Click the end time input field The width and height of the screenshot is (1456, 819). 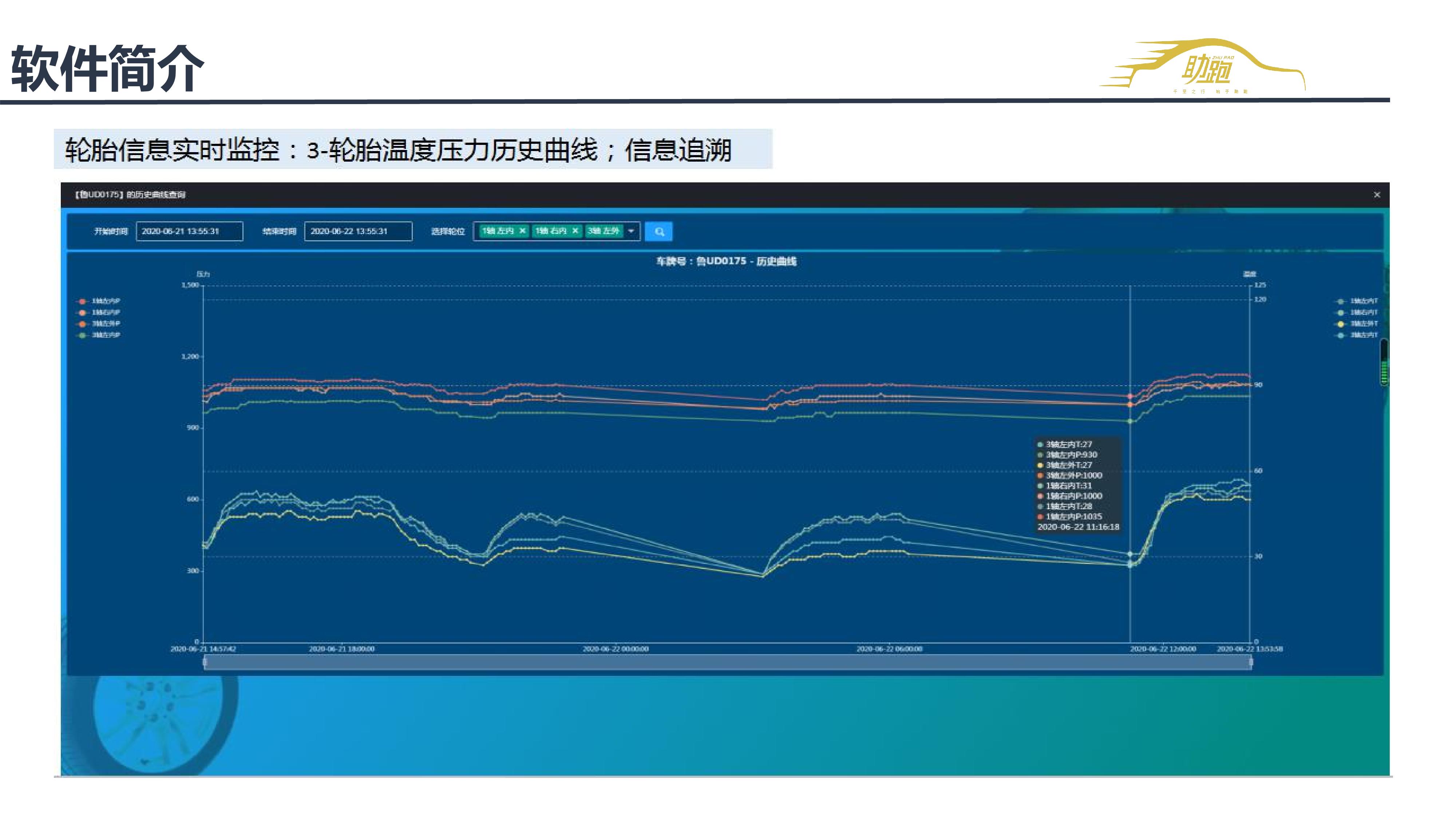(358, 231)
